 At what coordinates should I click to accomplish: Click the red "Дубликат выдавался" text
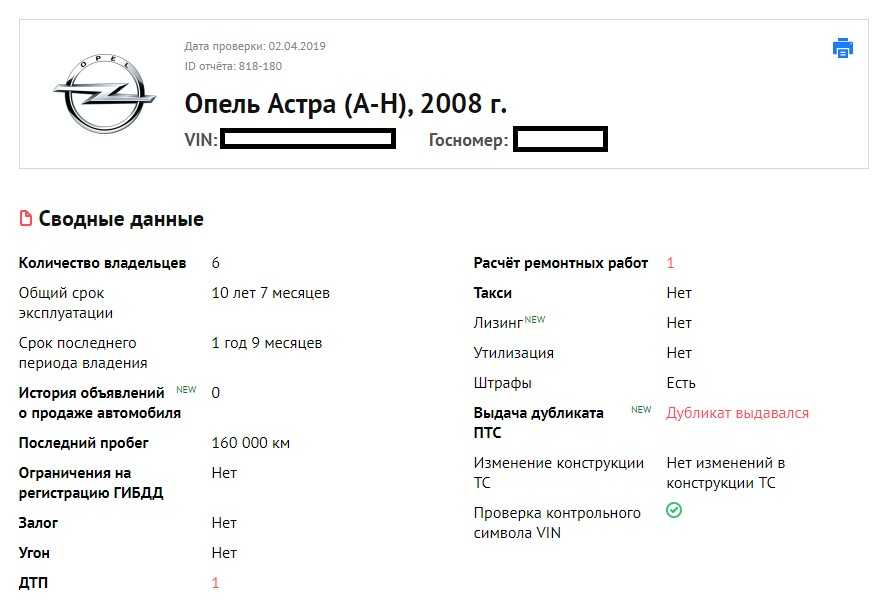click(x=737, y=413)
